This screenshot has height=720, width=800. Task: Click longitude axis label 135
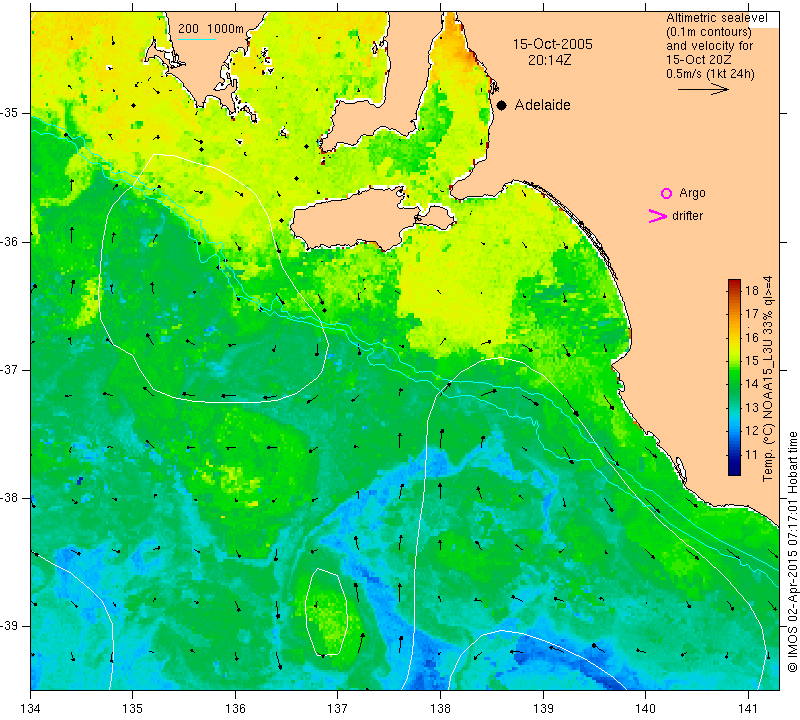tap(133, 709)
